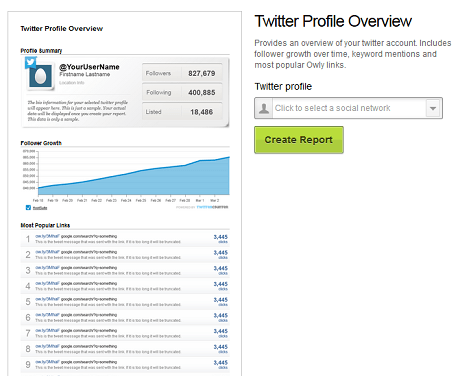This screenshot has height=376, width=460.
Task: Click the label beside the chart legend checkbox
Action: pyautogui.click(x=40, y=208)
